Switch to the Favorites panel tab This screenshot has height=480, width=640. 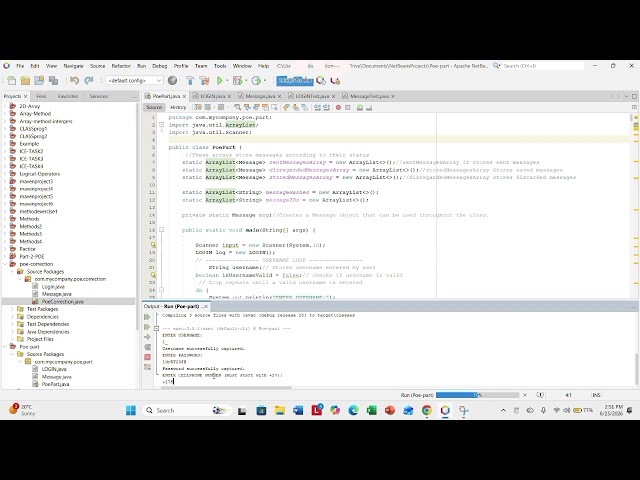coord(68,96)
